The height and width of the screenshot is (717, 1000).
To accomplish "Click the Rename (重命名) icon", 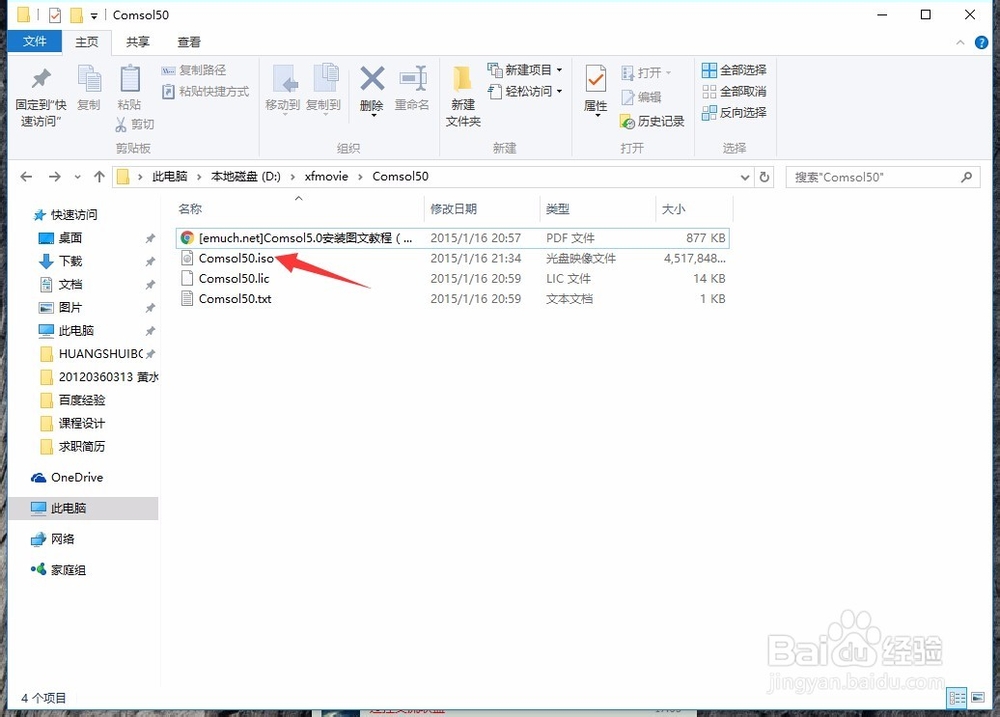I will 412,89.
